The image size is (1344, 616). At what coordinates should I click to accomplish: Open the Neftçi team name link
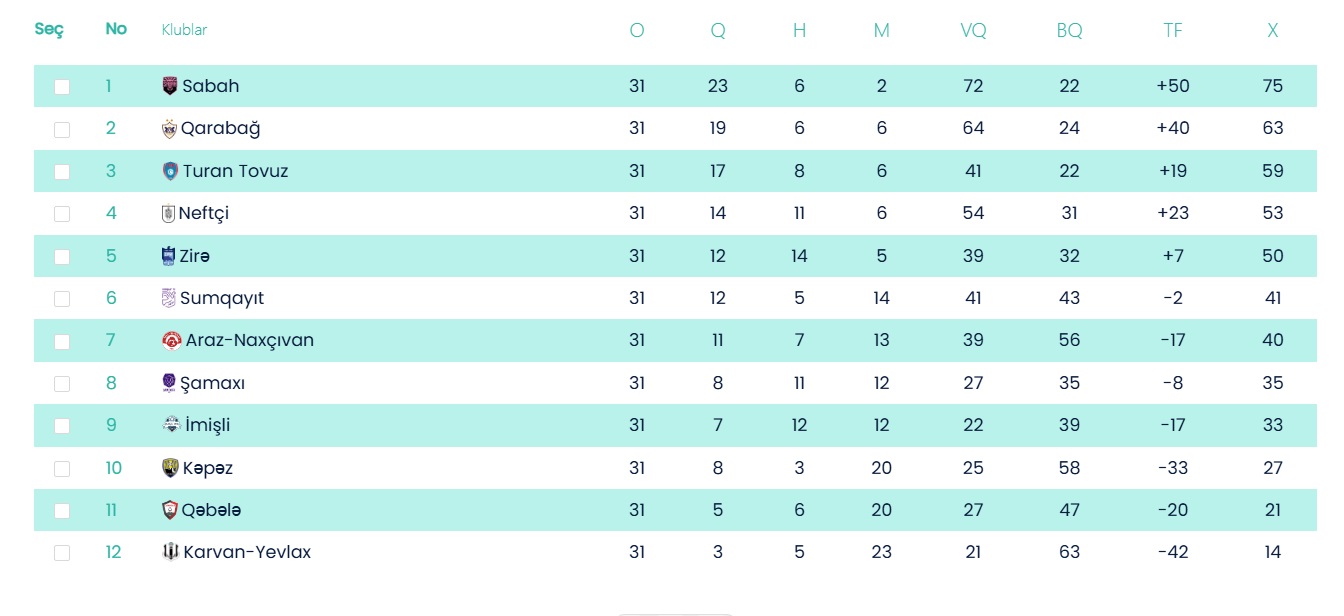[x=204, y=213]
